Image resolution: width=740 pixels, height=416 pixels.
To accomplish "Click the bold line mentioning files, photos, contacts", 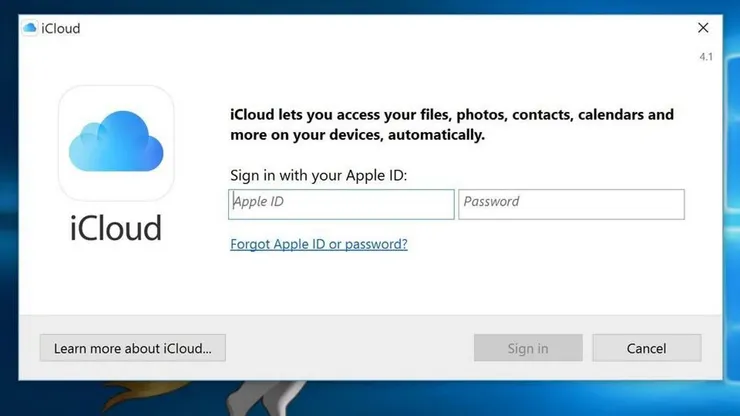I will click(x=452, y=114).
